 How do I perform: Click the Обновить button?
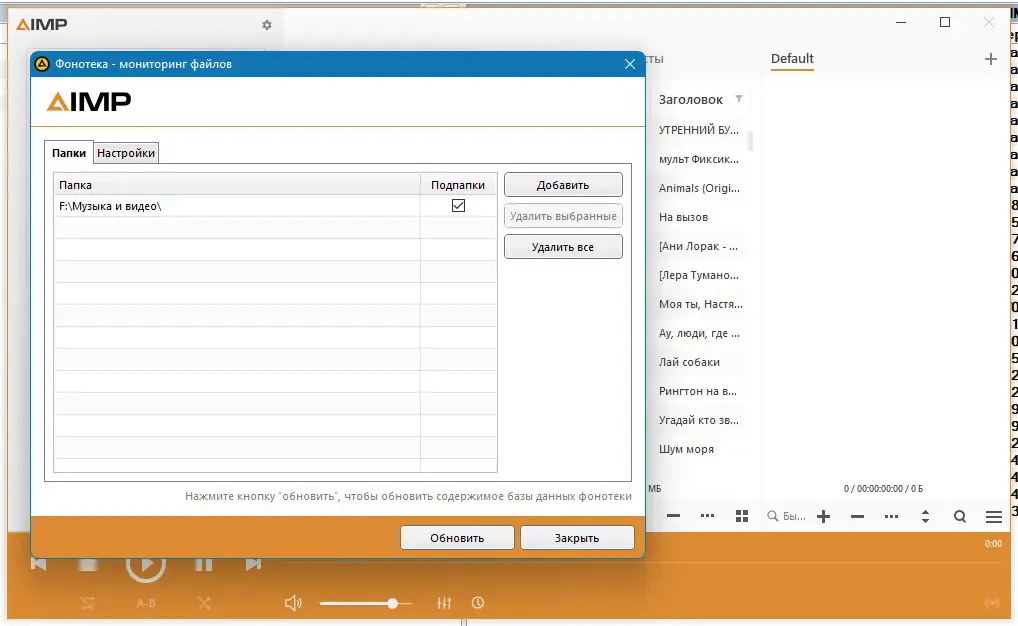pos(457,538)
